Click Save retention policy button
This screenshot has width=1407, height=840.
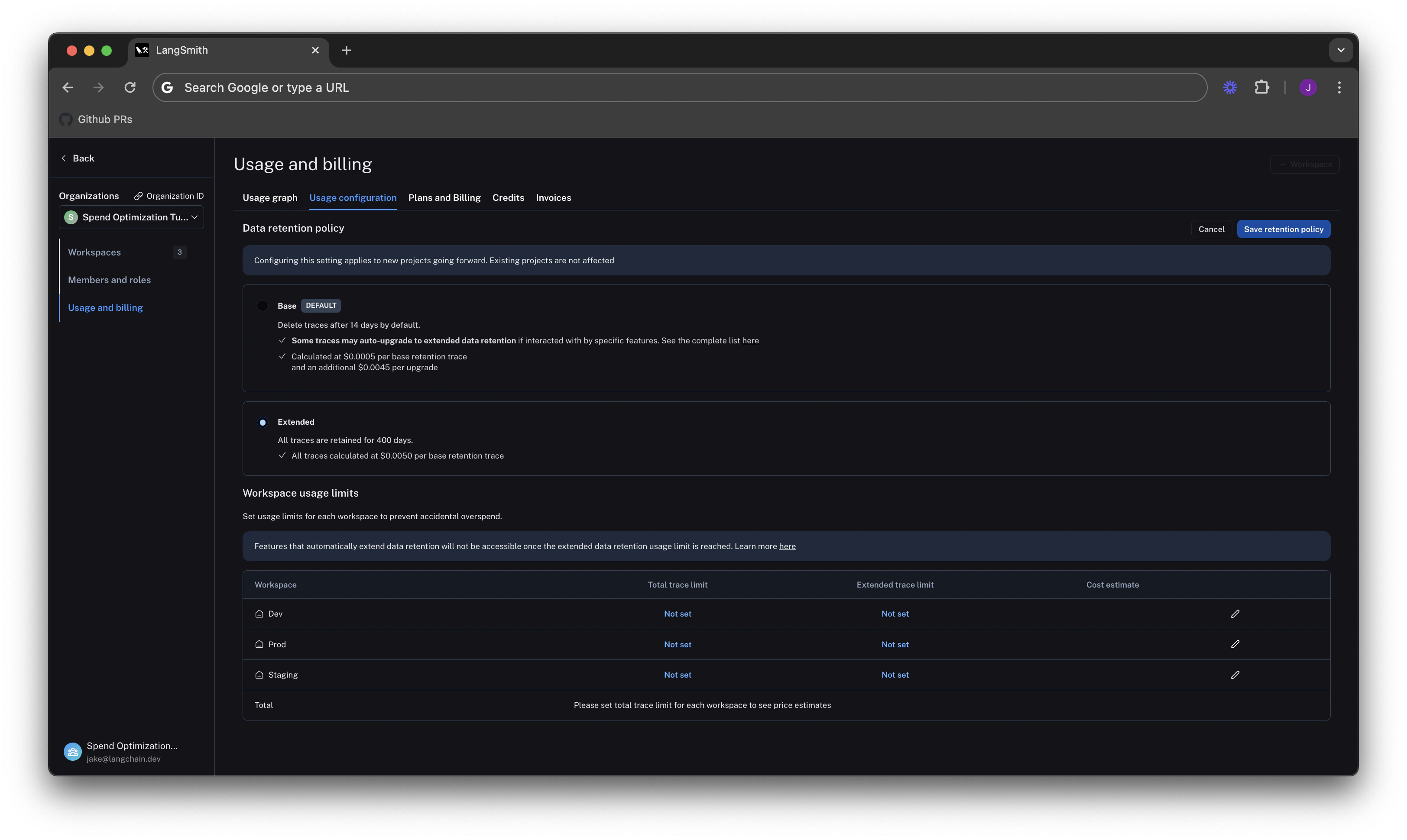coord(1283,229)
